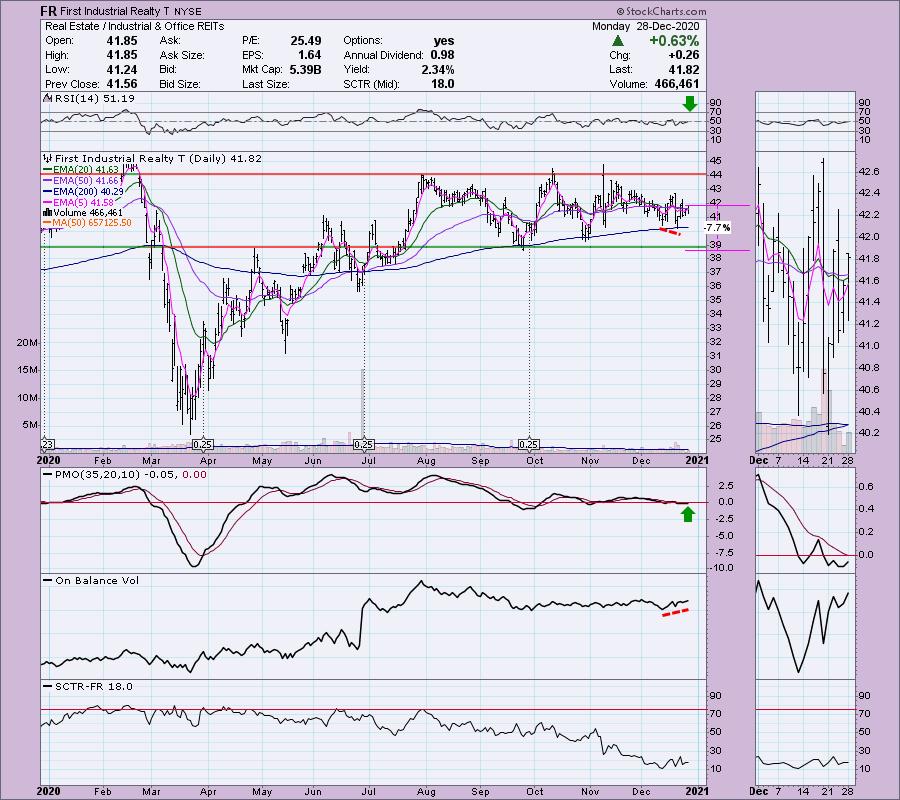Click the '23' marker at chart's left edge
The width and height of the screenshot is (900, 800).
point(48,444)
